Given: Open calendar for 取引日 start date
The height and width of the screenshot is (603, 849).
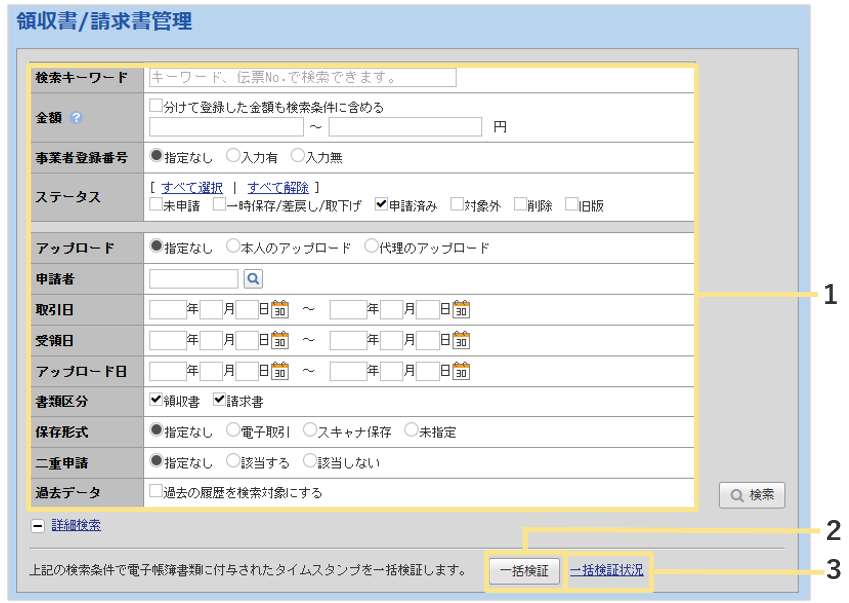Looking at the screenshot, I should [280, 310].
